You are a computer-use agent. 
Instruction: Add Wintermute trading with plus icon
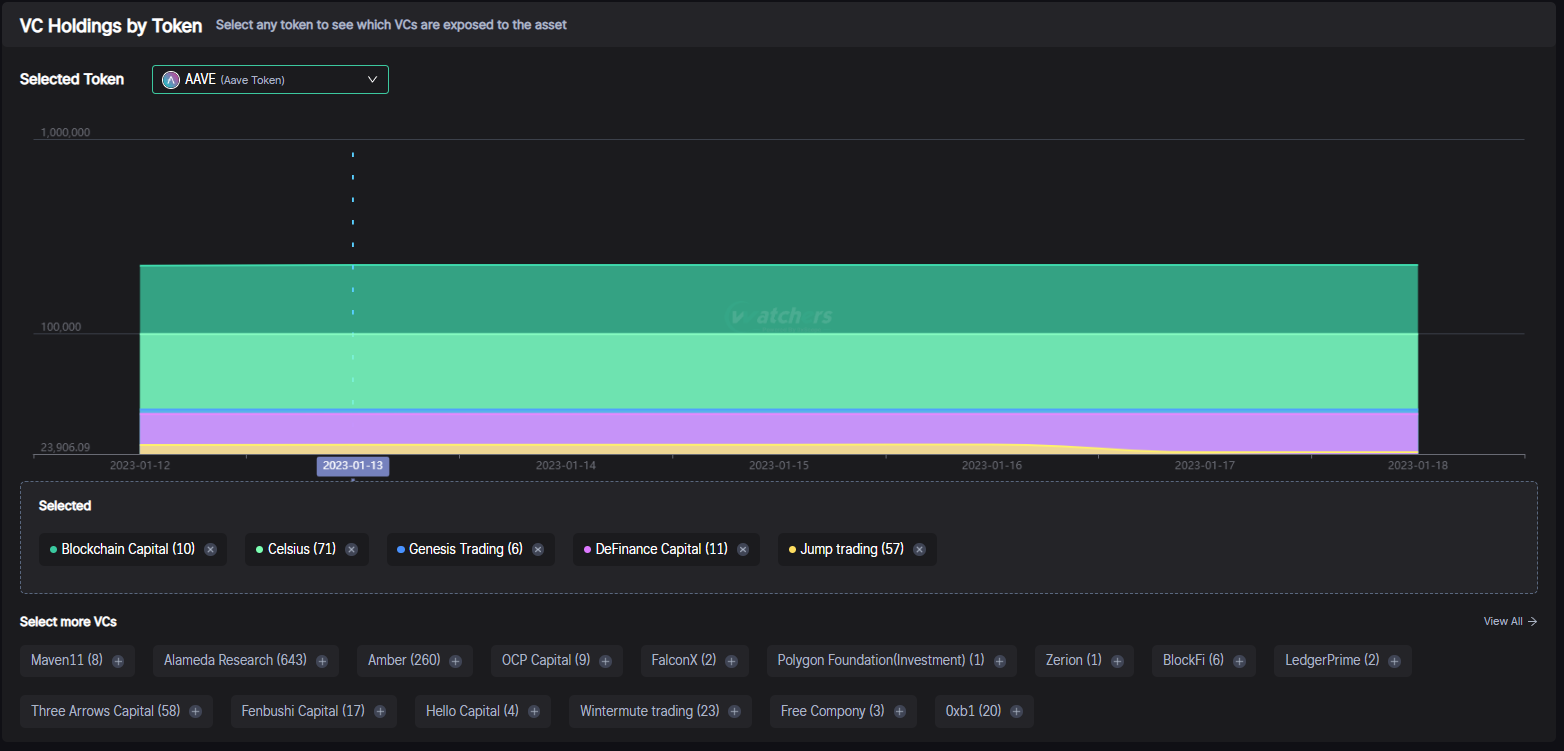pyautogui.click(x=734, y=712)
